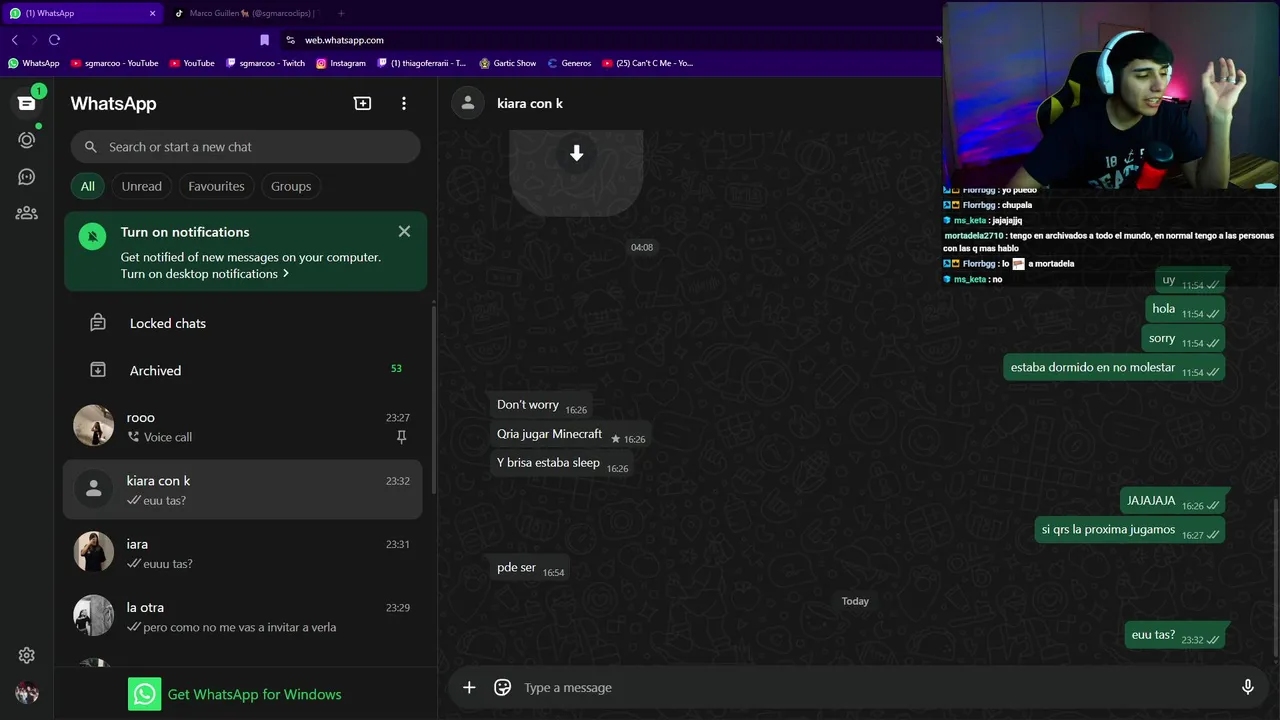Focus the Search or start a new chat field
The height and width of the screenshot is (720, 1280).
(x=245, y=147)
